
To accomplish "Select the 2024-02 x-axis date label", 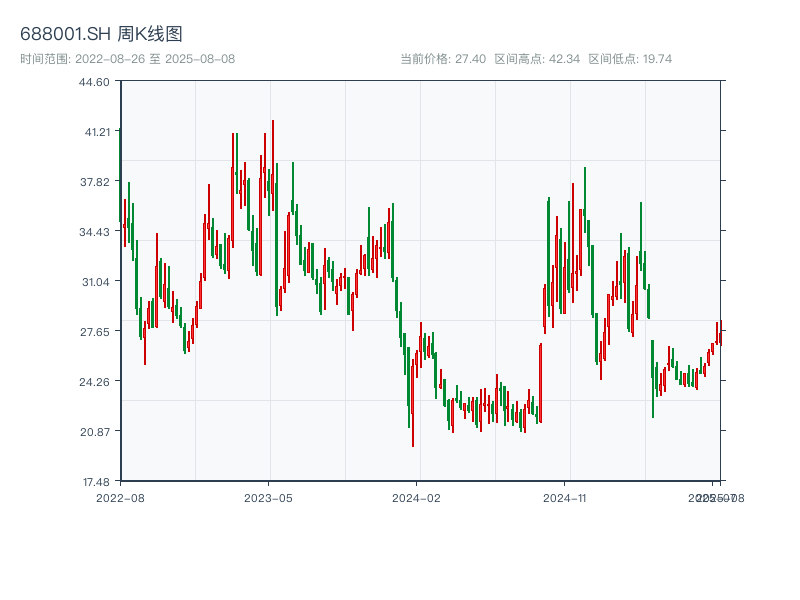I will 416,497.
